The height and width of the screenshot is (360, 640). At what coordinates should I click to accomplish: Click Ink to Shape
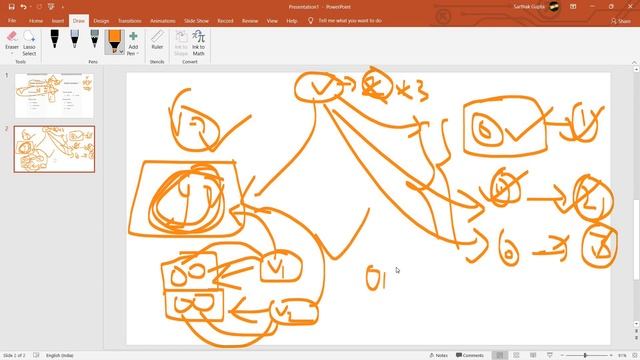181,43
